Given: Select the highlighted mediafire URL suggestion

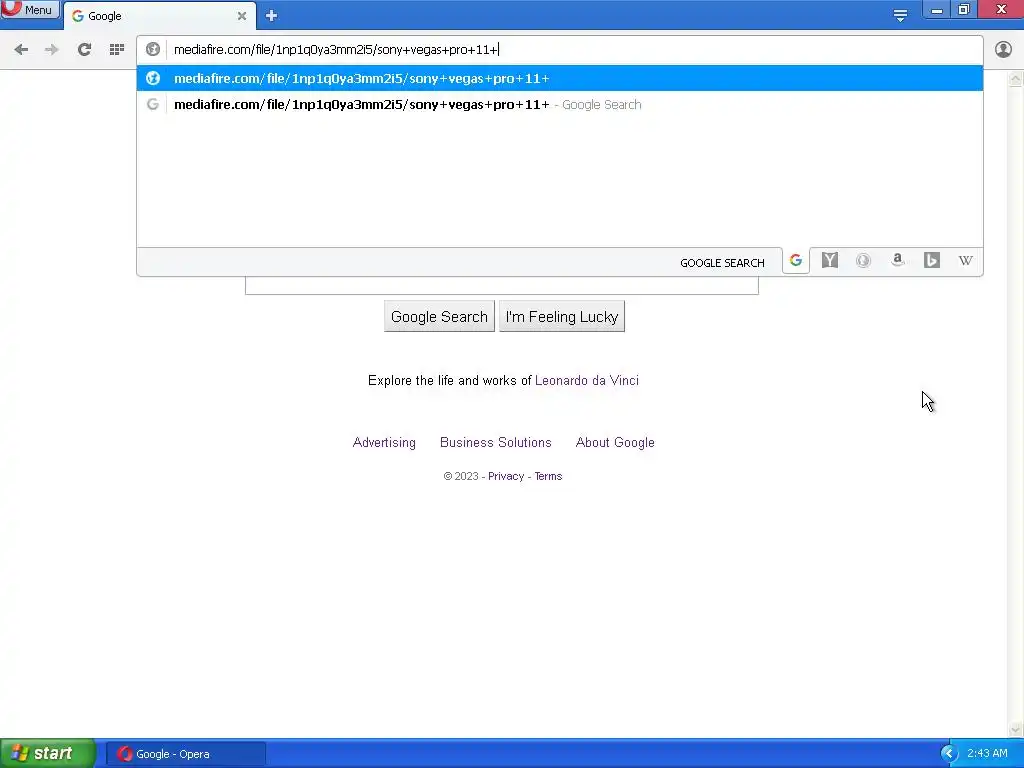Looking at the screenshot, I should [560, 78].
